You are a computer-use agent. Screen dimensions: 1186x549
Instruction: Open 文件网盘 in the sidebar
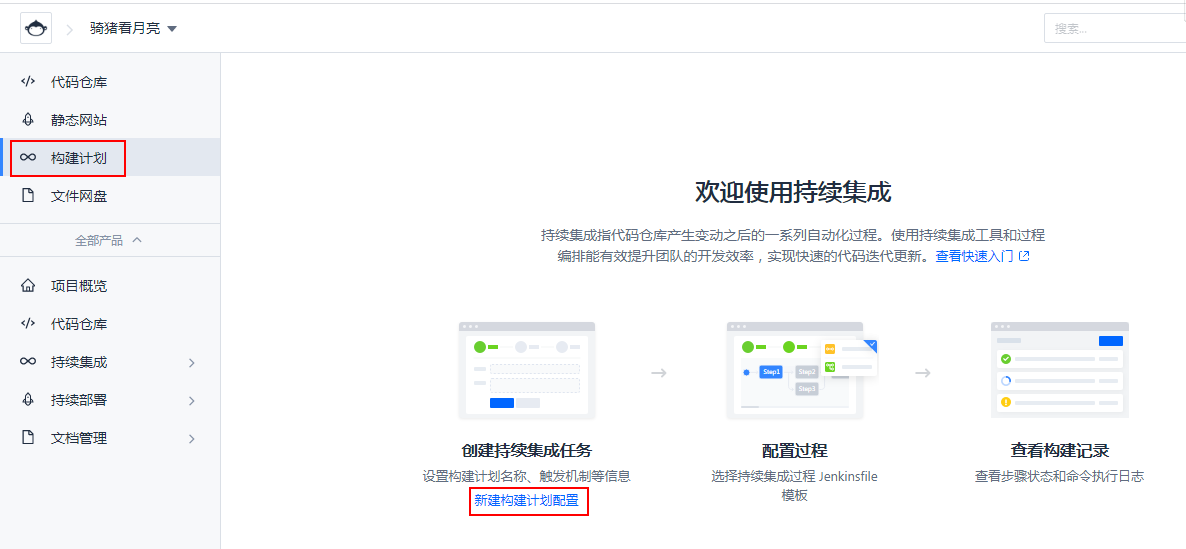110,196
